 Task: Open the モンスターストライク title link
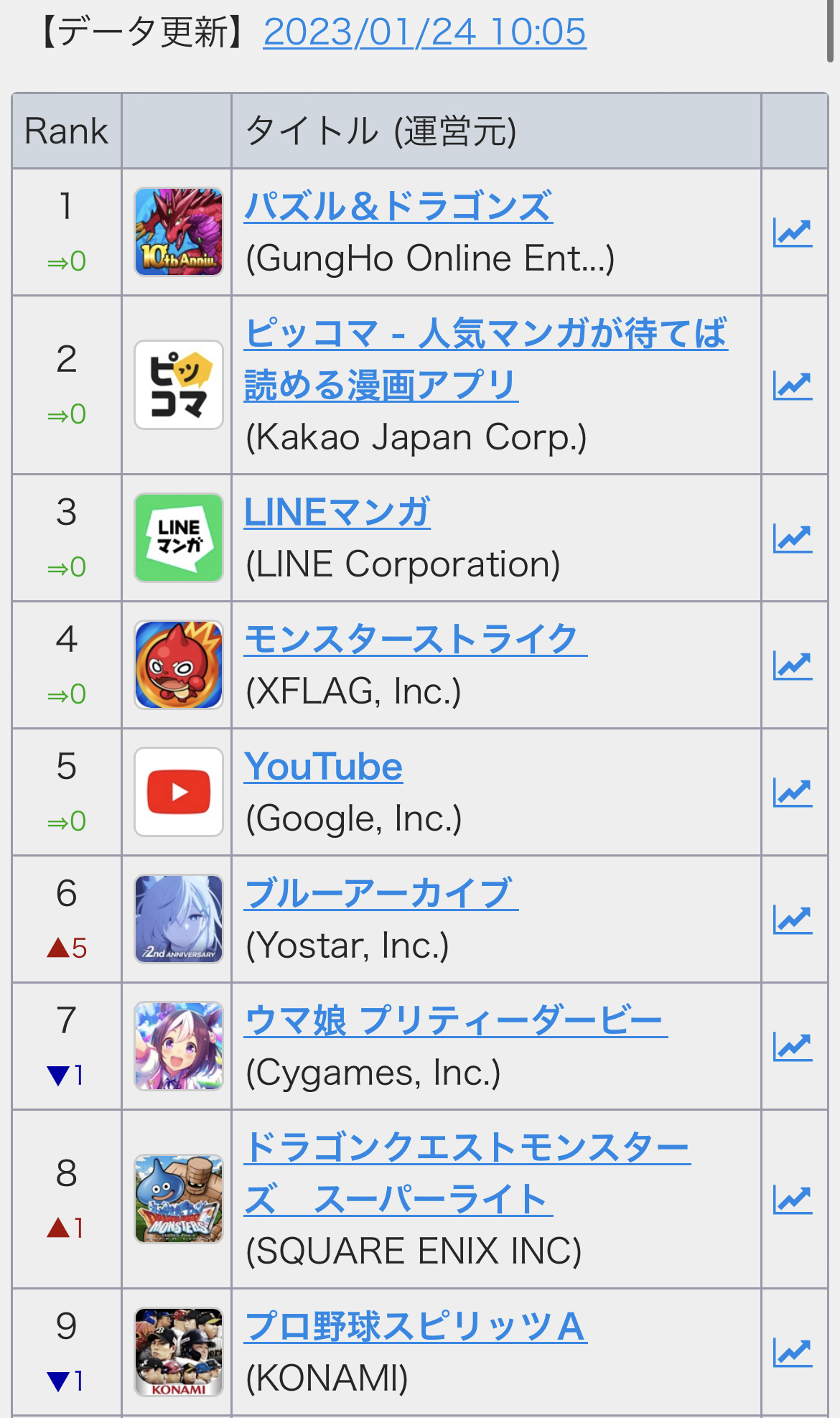416,640
